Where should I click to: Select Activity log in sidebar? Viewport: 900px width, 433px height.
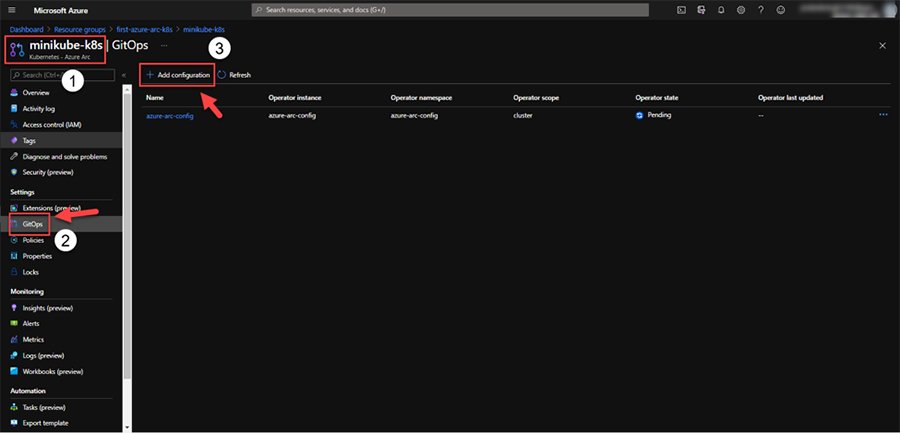coord(40,108)
